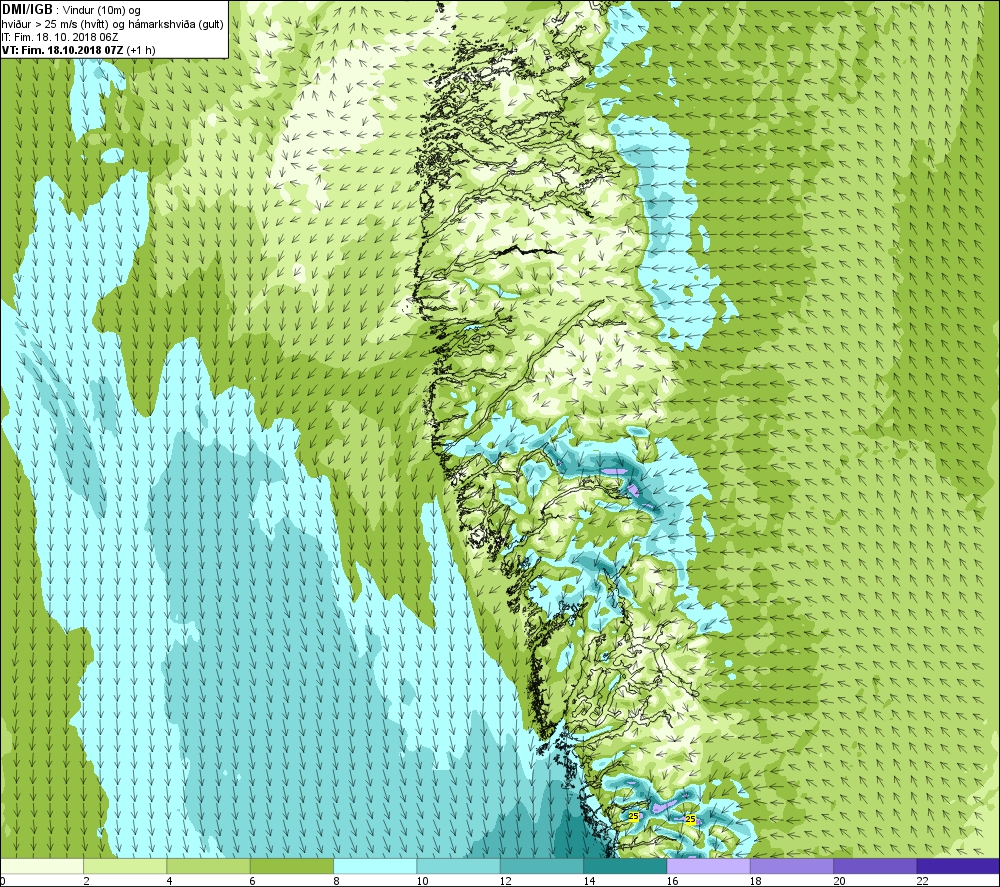Click the legend scale number 4

(x=169, y=881)
